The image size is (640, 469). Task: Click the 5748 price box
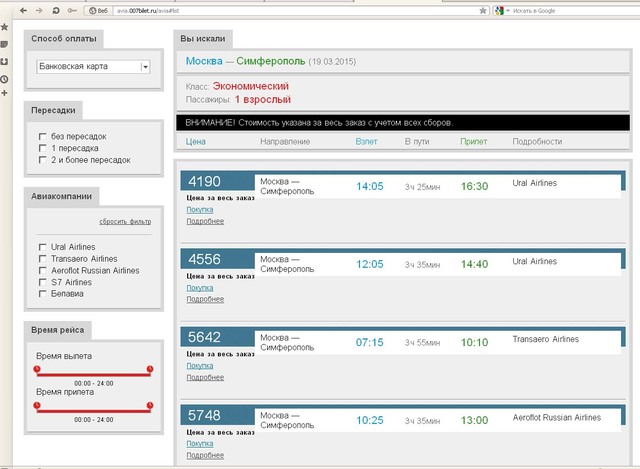218,415
